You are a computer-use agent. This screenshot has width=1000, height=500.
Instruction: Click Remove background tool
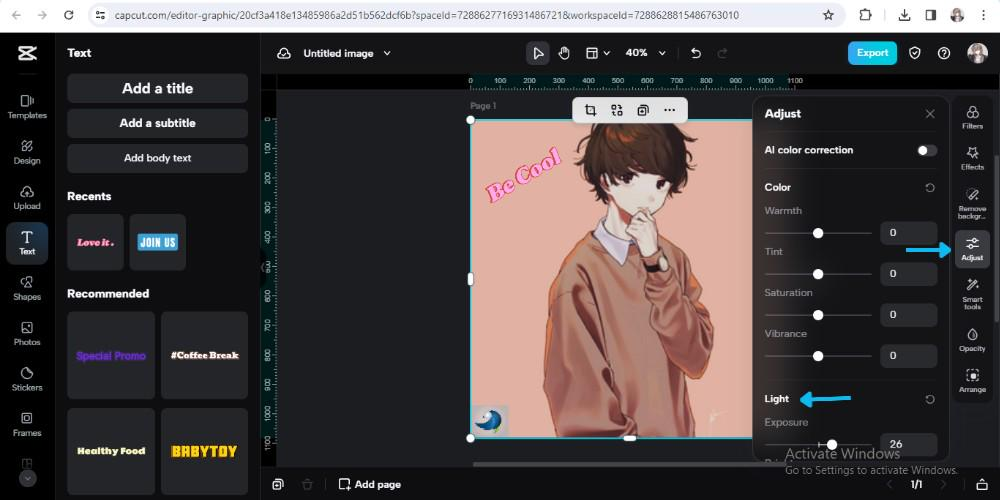click(972, 203)
